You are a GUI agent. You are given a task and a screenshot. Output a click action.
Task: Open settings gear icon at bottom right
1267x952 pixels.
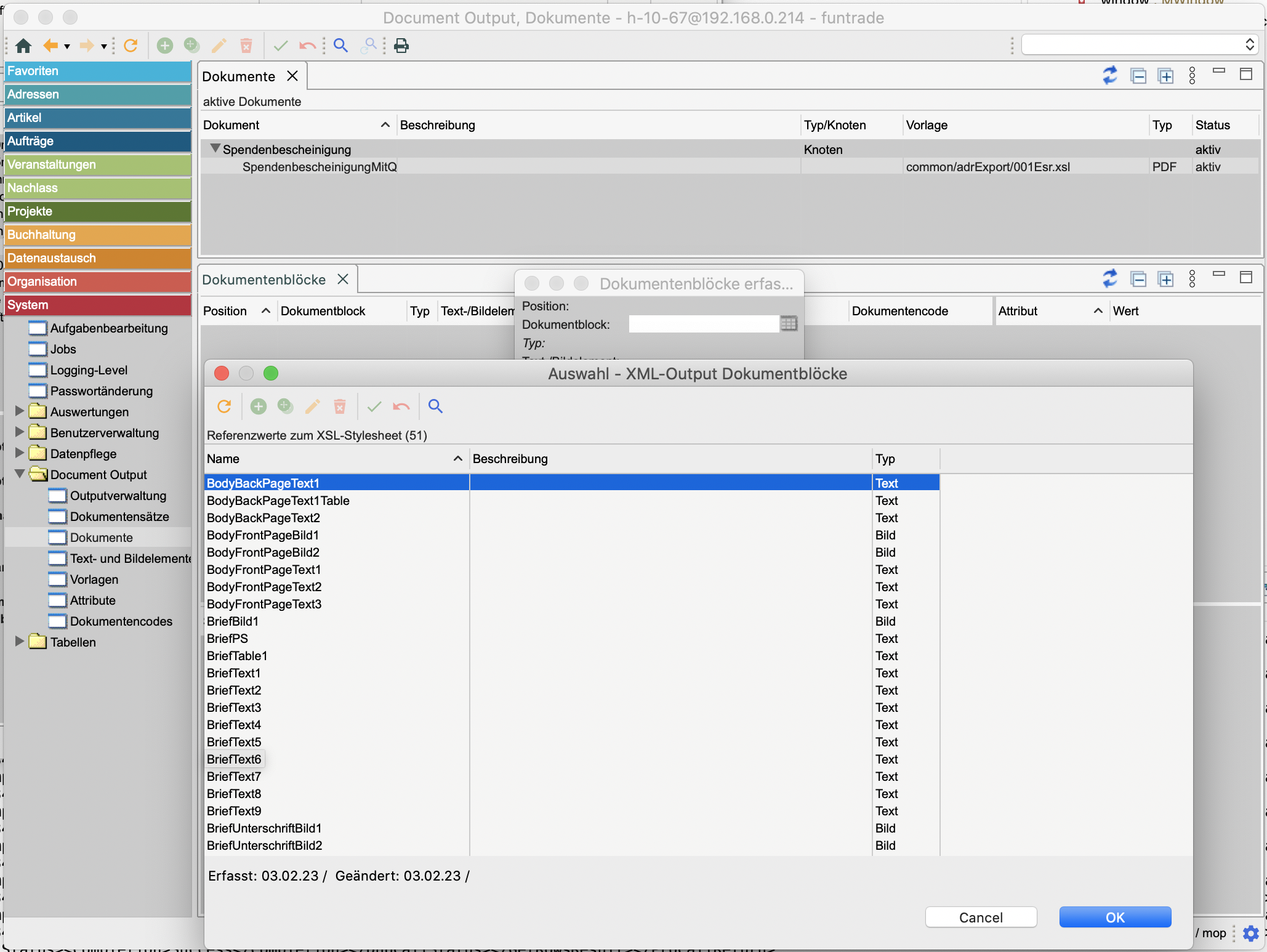1250,933
